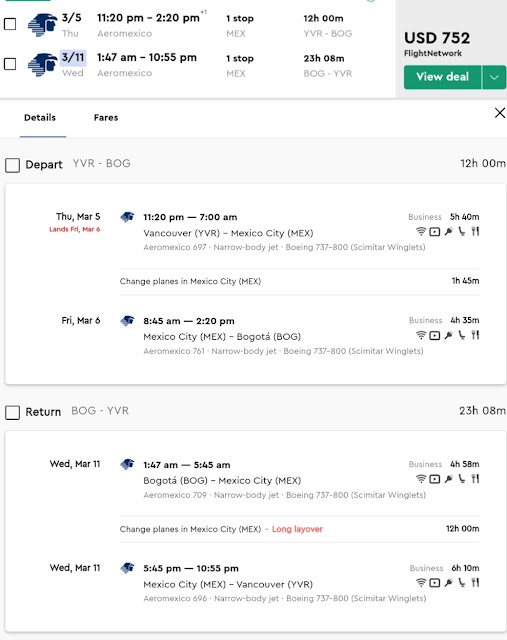Tick the Depart YVR - BOG checkbox
This screenshot has height=640, width=507.
tap(12, 165)
